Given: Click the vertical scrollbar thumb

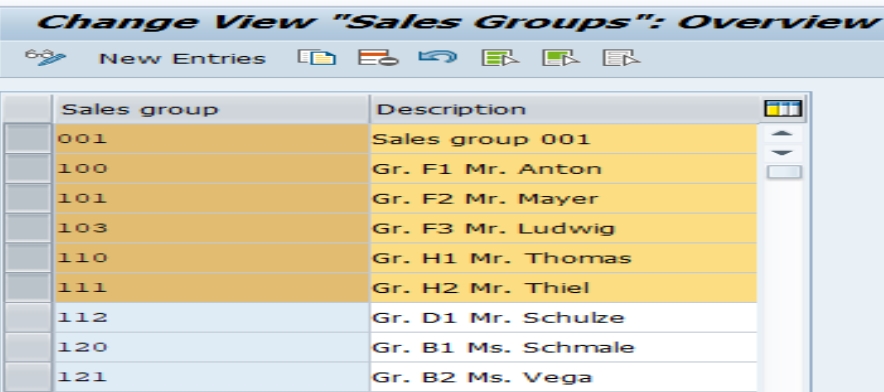Looking at the screenshot, I should click(784, 172).
